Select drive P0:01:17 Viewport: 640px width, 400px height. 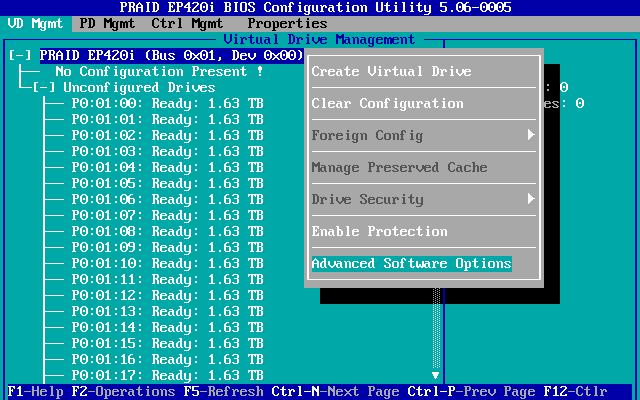point(167,376)
